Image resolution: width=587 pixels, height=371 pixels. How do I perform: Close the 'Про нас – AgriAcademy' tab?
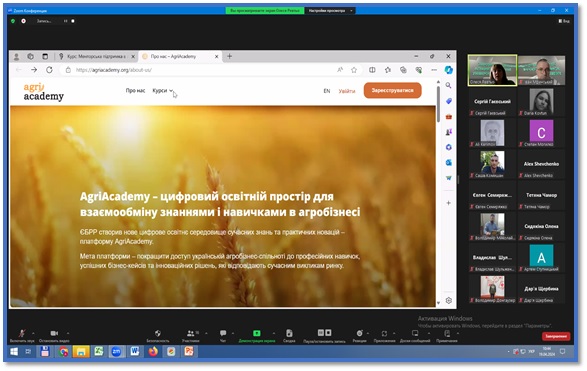(216, 57)
